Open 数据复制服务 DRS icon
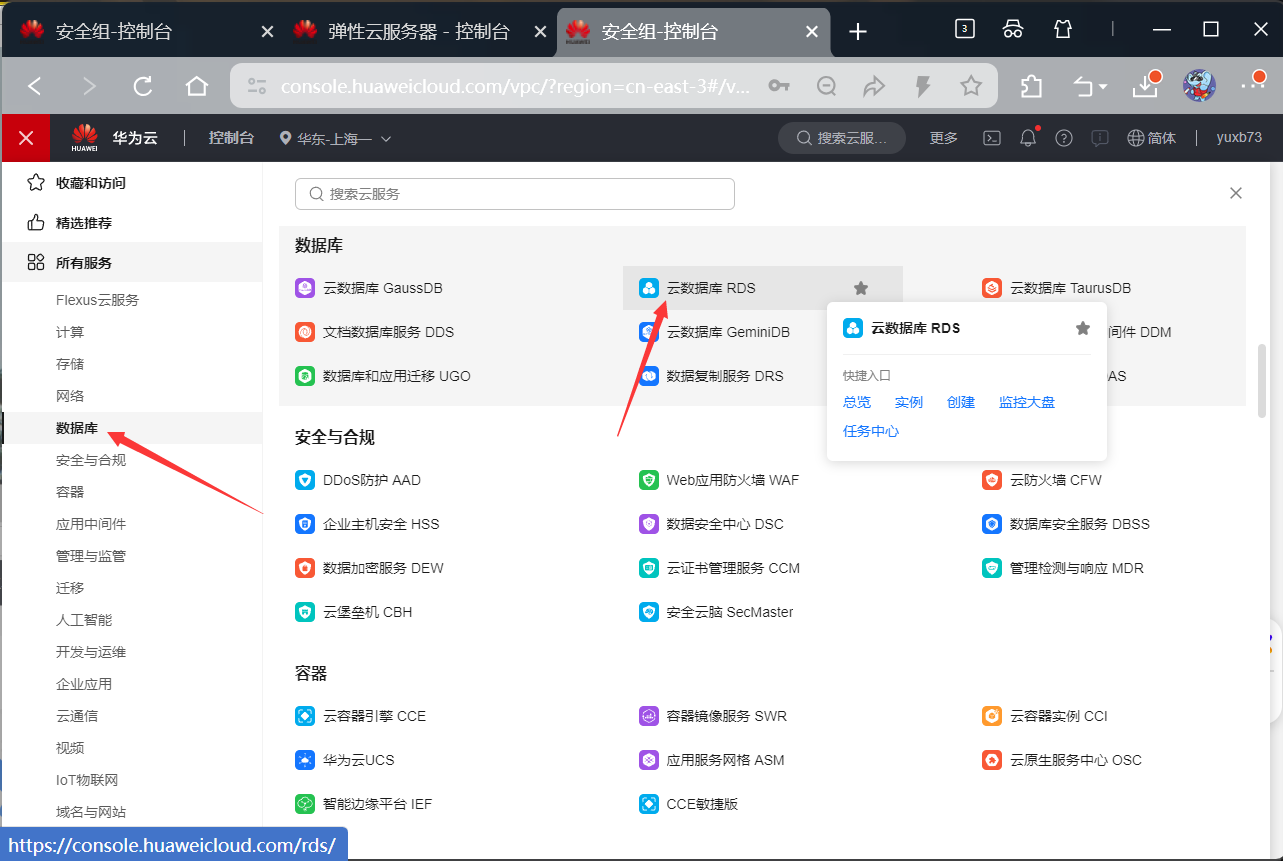Screen dimensions: 1283x861 click(649, 376)
